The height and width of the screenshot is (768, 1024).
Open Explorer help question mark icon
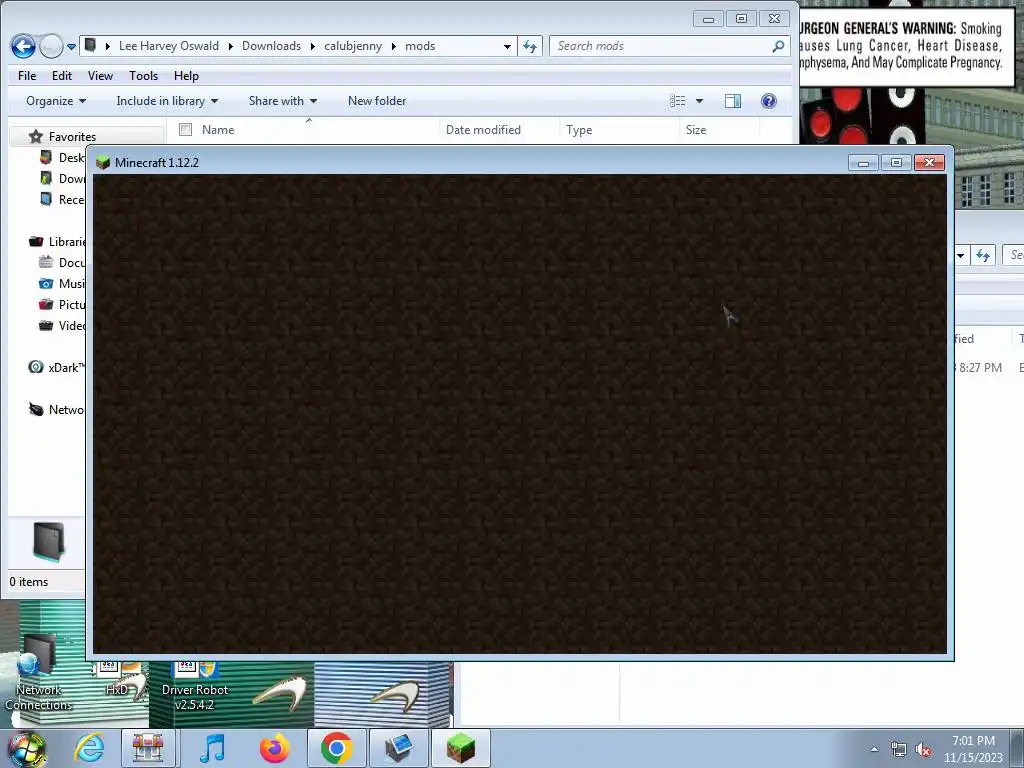[769, 101]
